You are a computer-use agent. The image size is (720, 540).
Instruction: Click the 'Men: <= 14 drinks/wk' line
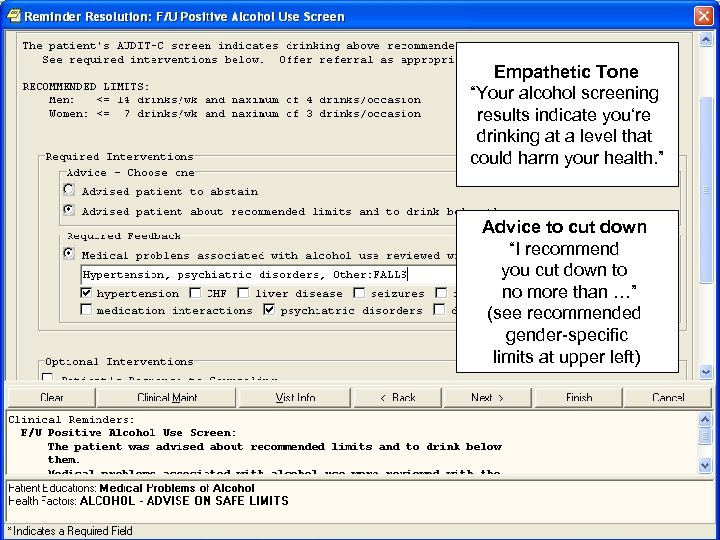235,100
